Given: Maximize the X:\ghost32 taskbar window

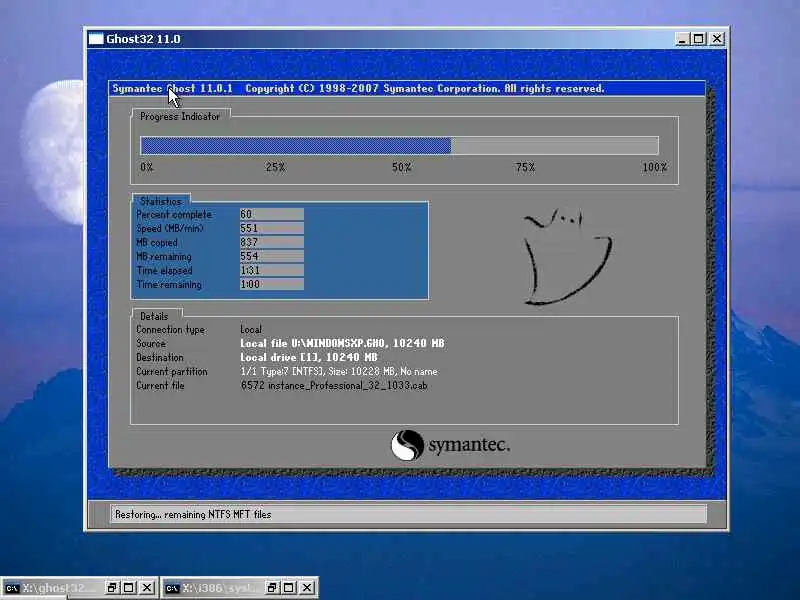Looking at the screenshot, I should click(129, 588).
